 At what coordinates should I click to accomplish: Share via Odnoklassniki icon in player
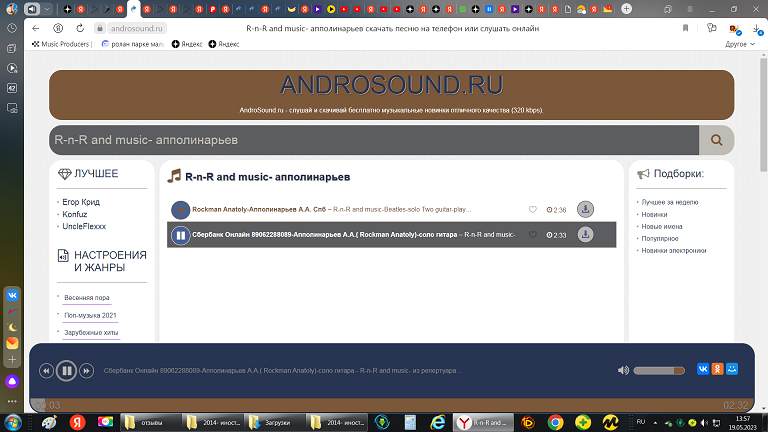coord(718,369)
